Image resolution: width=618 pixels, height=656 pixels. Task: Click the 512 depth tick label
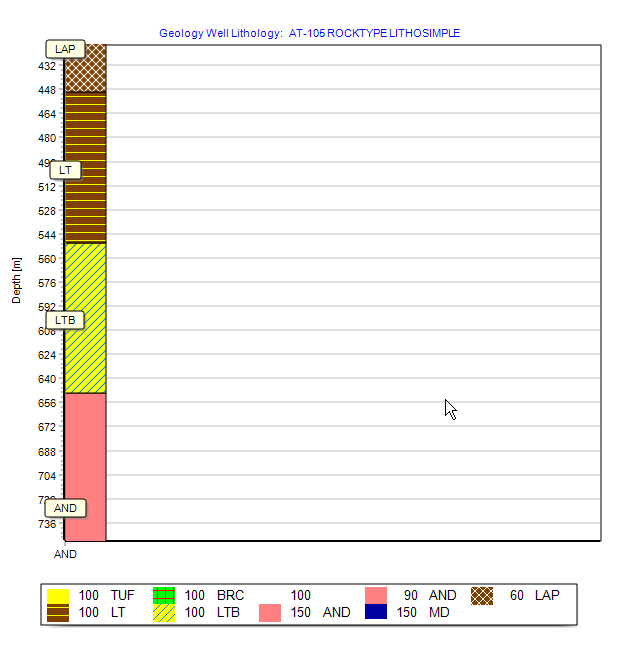(47, 187)
